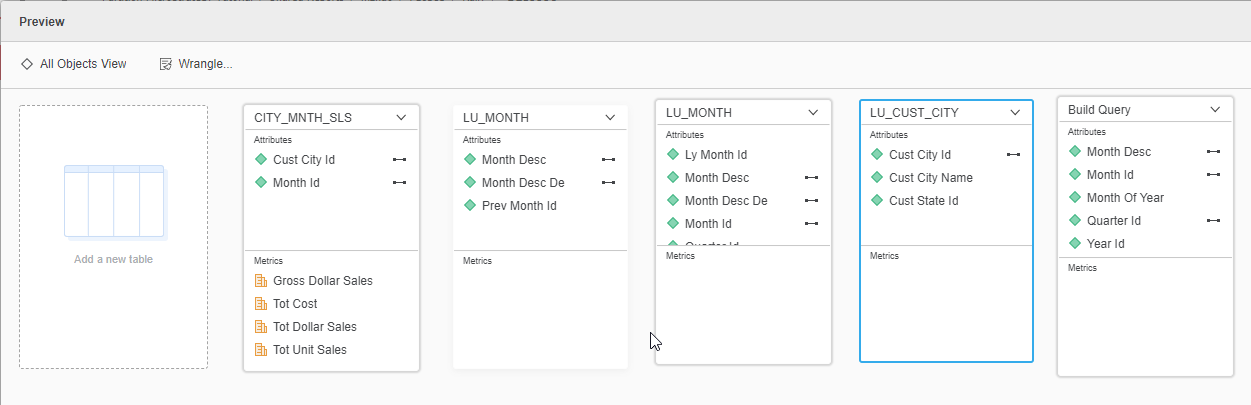
Task: Click link icon beside Month Id in CITY_MNTH_SLS
Action: [399, 183]
